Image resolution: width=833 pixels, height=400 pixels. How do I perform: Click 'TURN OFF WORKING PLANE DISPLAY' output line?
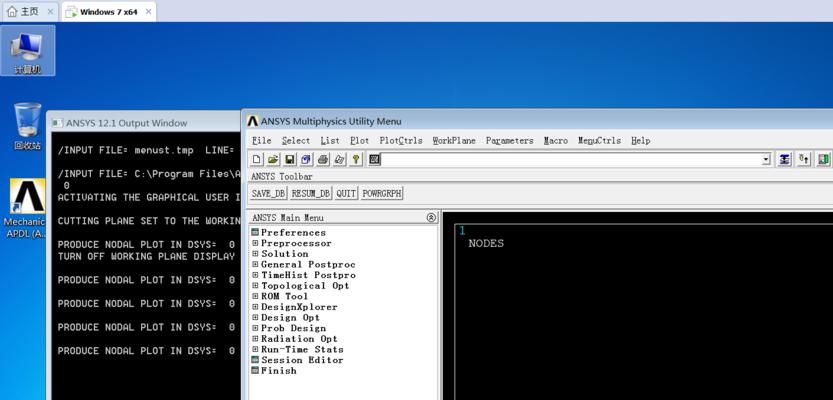click(146, 257)
